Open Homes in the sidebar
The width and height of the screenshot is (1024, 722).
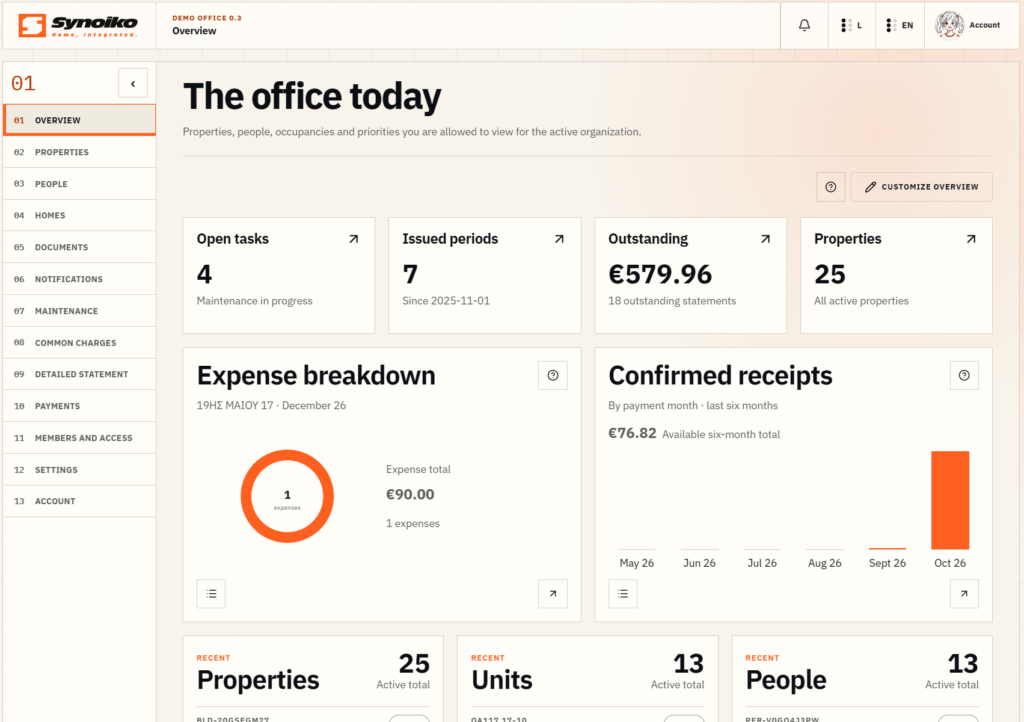point(79,215)
